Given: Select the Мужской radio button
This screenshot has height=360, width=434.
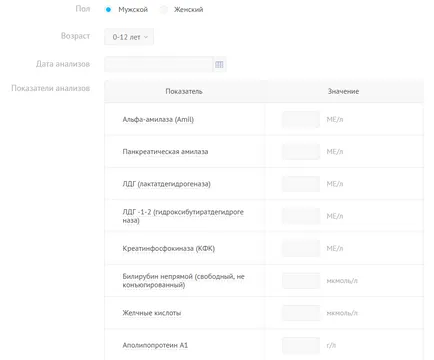Looking at the screenshot, I should [x=108, y=10].
